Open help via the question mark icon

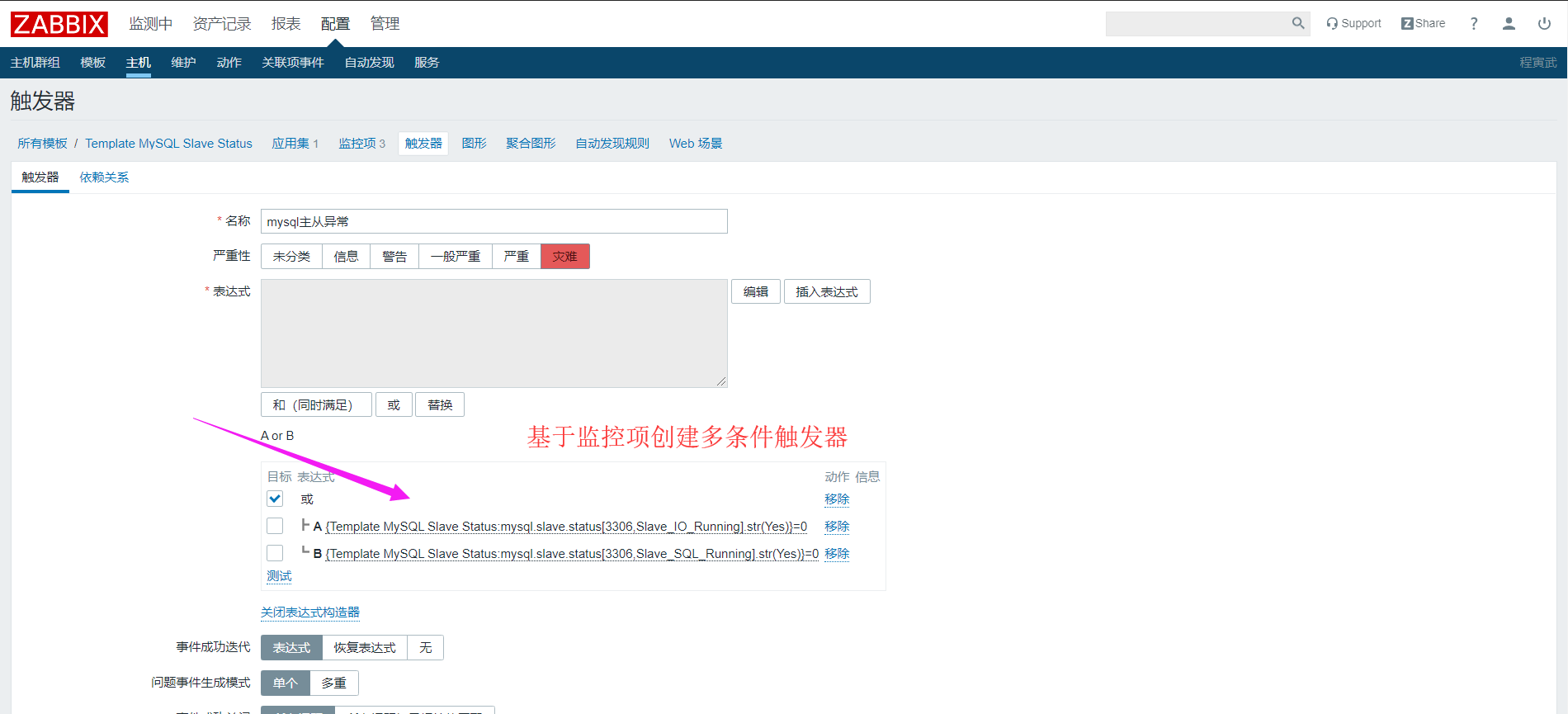(1474, 23)
